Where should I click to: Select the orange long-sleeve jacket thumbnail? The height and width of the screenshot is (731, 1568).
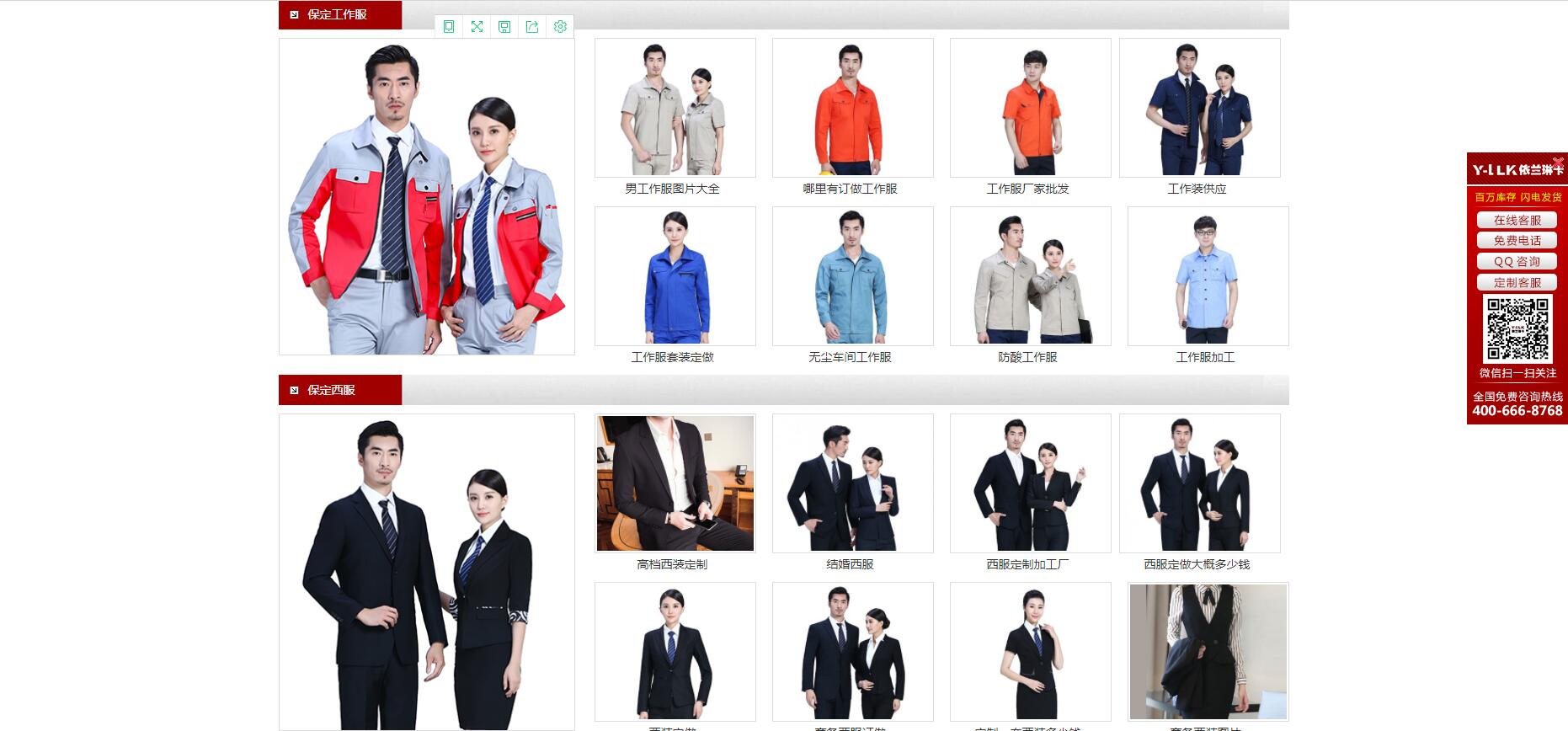click(x=852, y=108)
